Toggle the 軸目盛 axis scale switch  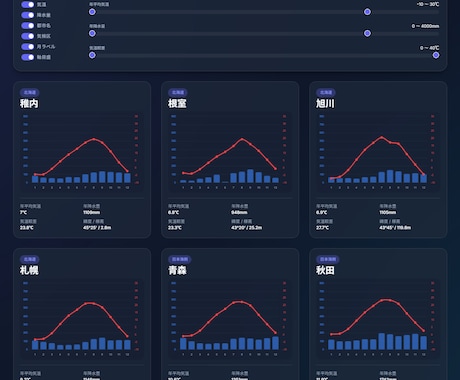28,57
